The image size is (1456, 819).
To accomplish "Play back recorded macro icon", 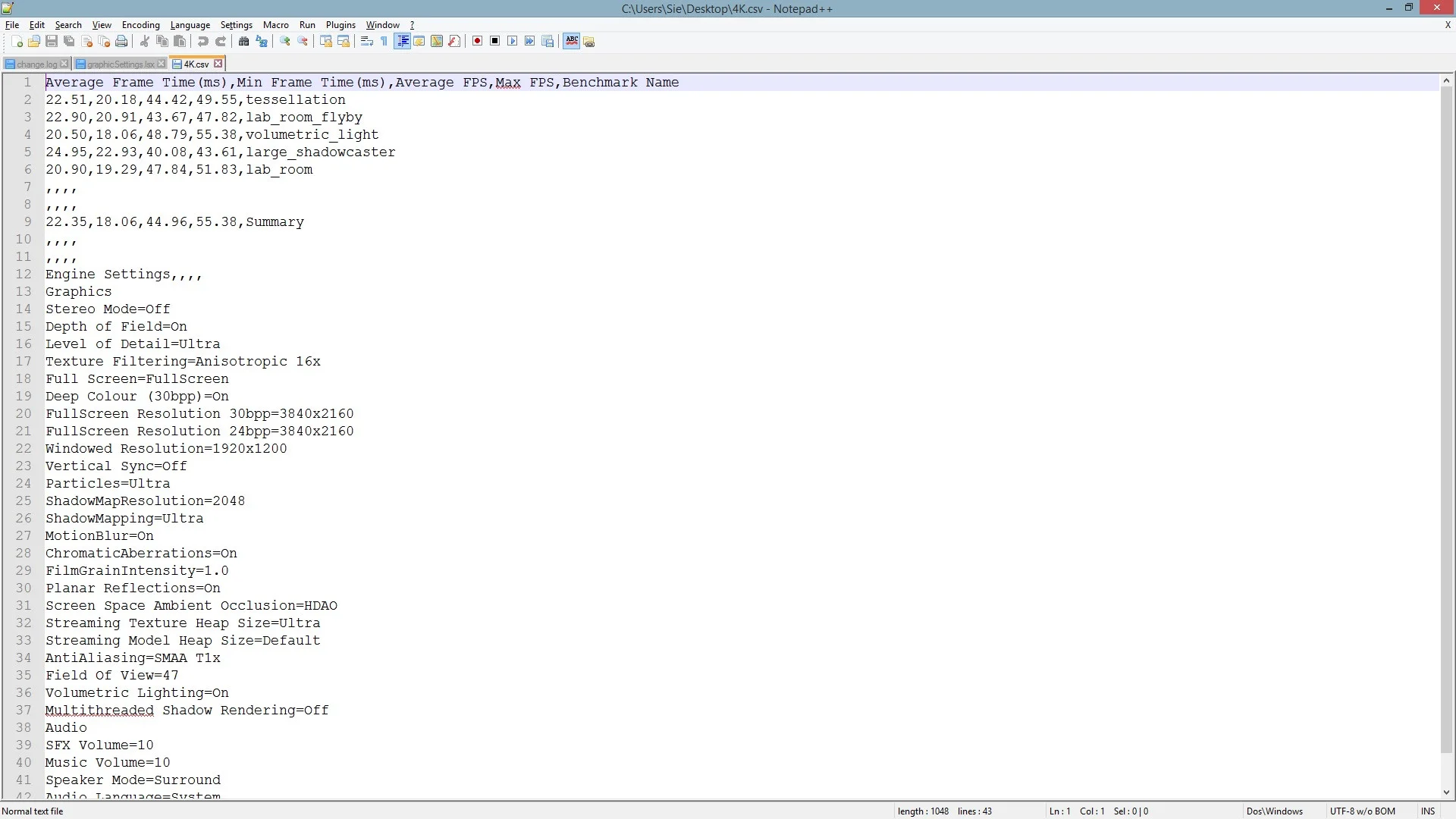I will pyautogui.click(x=512, y=42).
